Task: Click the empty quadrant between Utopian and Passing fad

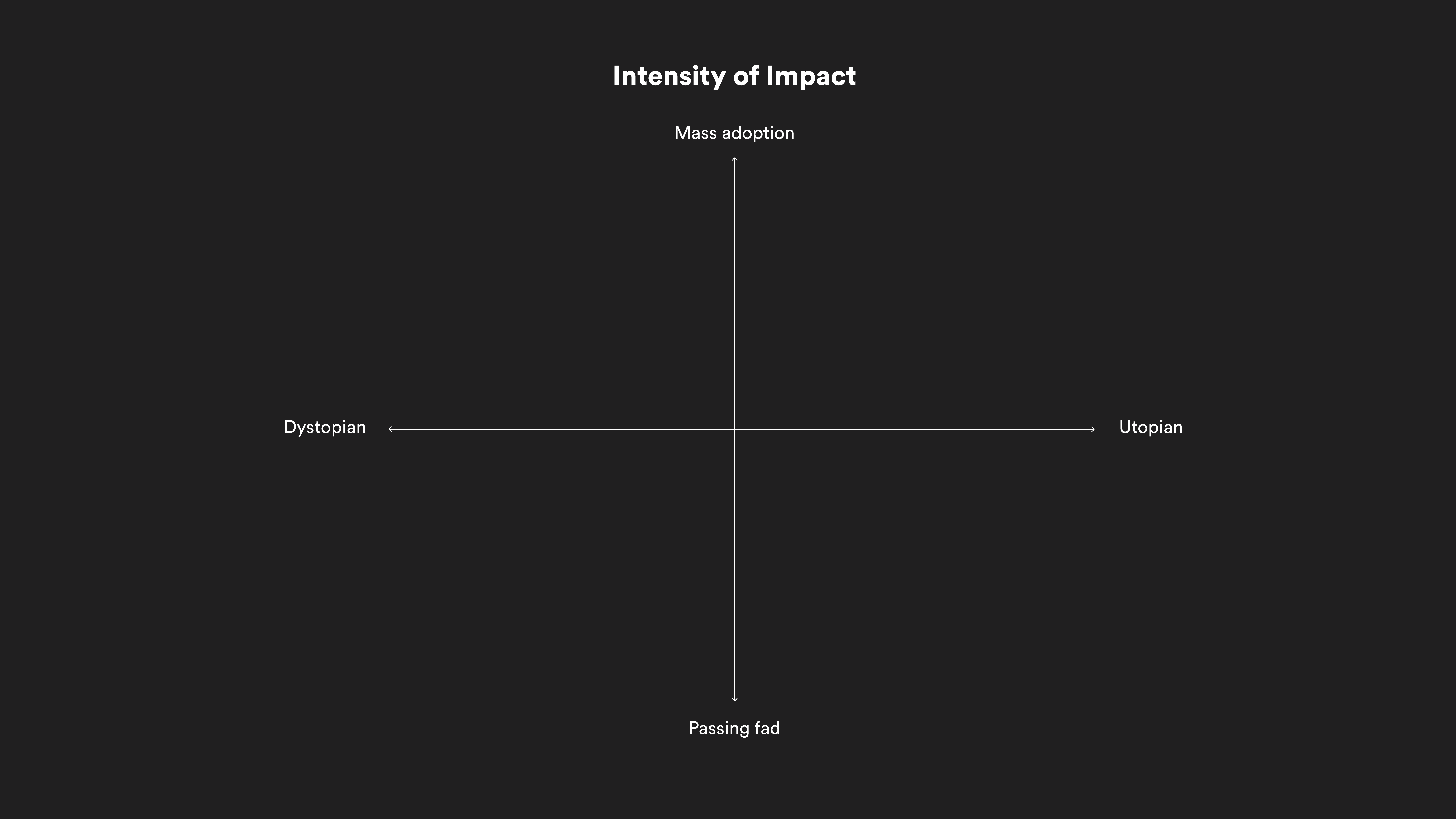Action: pyautogui.click(x=915, y=564)
